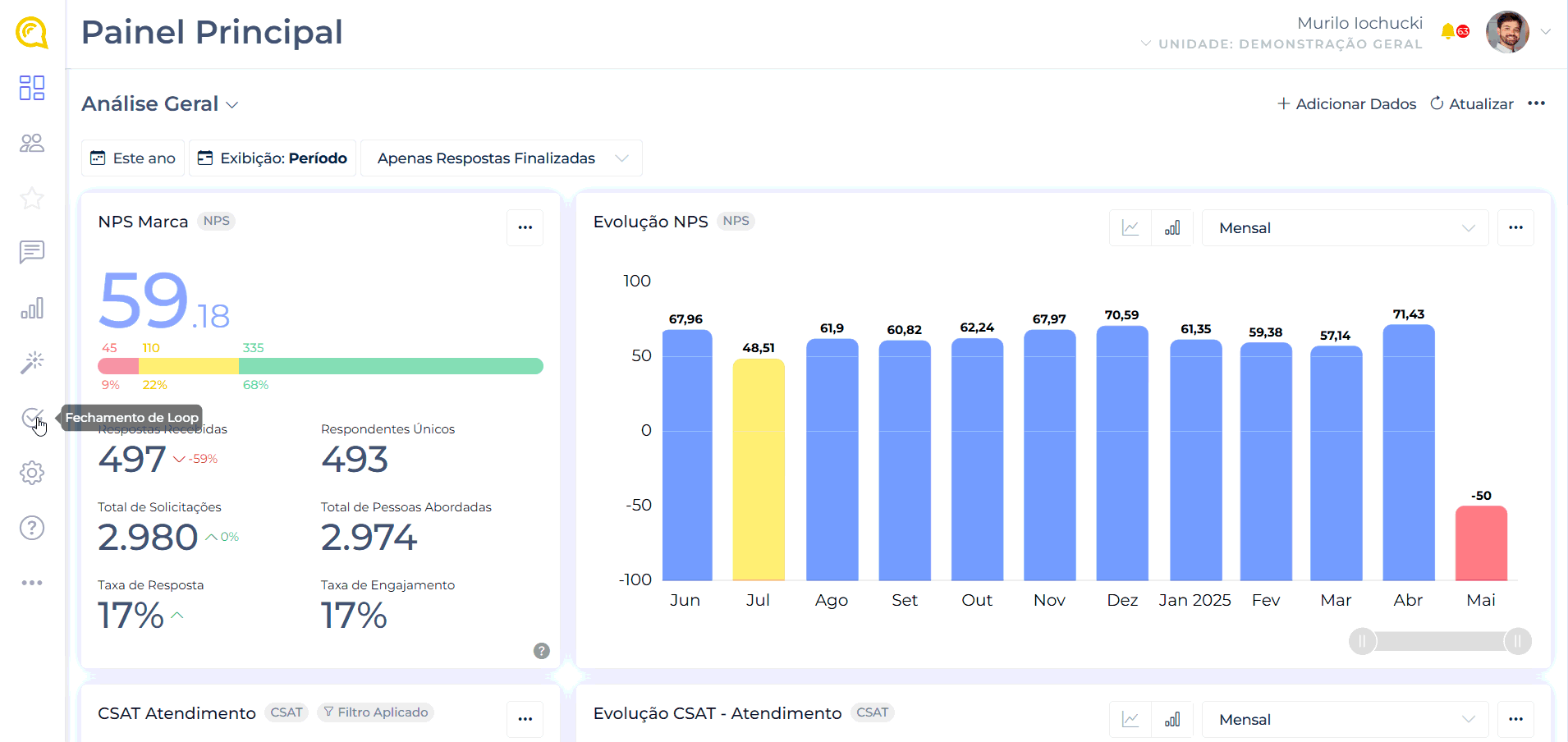Screen dimensions: 1568x742
Task: Click the notification bell icon
Action: 1447,31
